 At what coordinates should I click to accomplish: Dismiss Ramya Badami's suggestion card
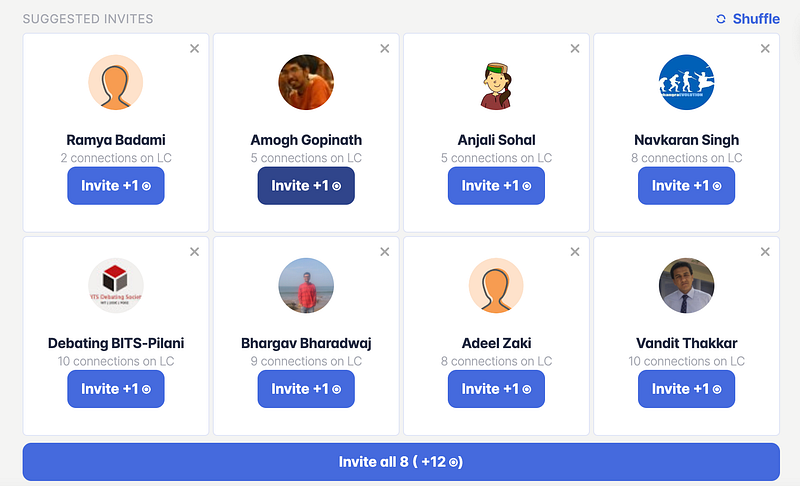(194, 48)
